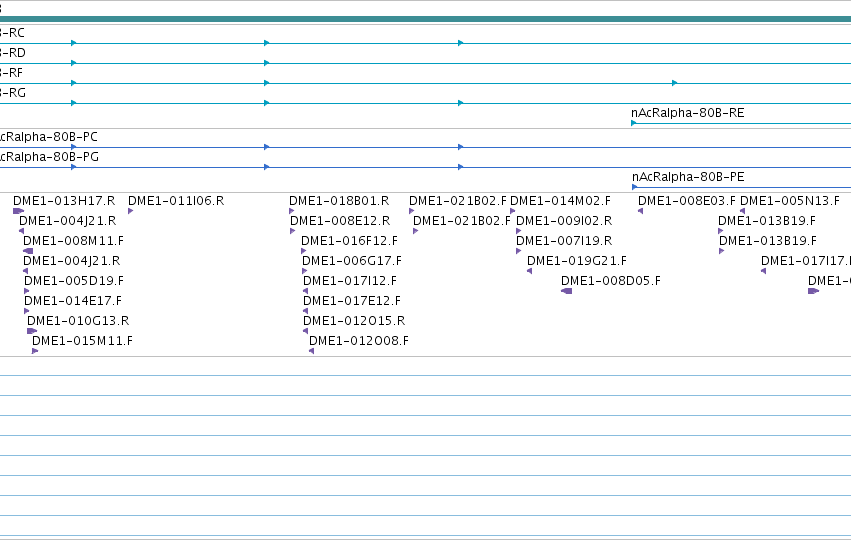Click the purple glyph under DME1-008M11.F
The width and height of the screenshot is (851, 540).
[x=28, y=251]
